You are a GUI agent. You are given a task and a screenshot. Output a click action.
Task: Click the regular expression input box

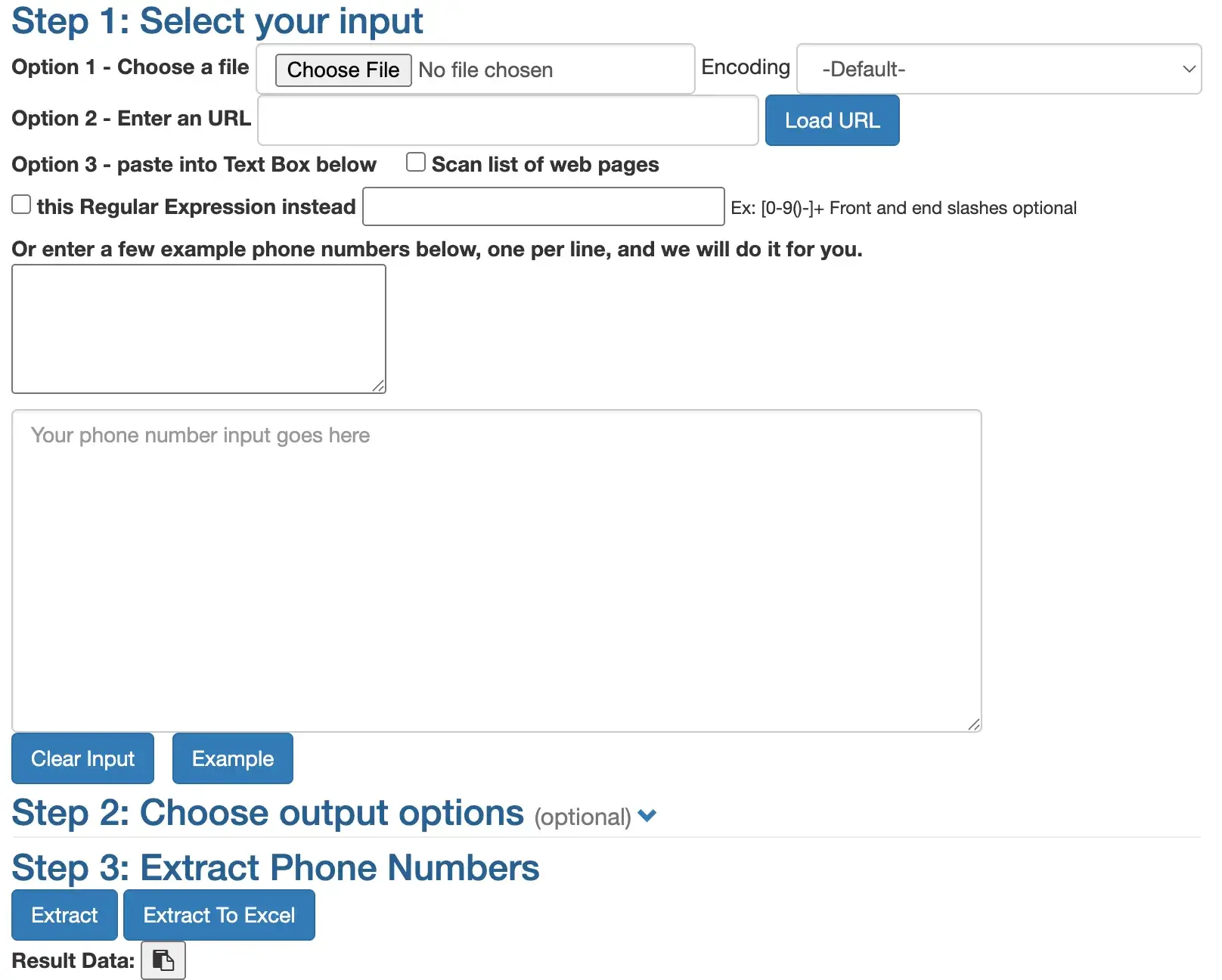[541, 206]
